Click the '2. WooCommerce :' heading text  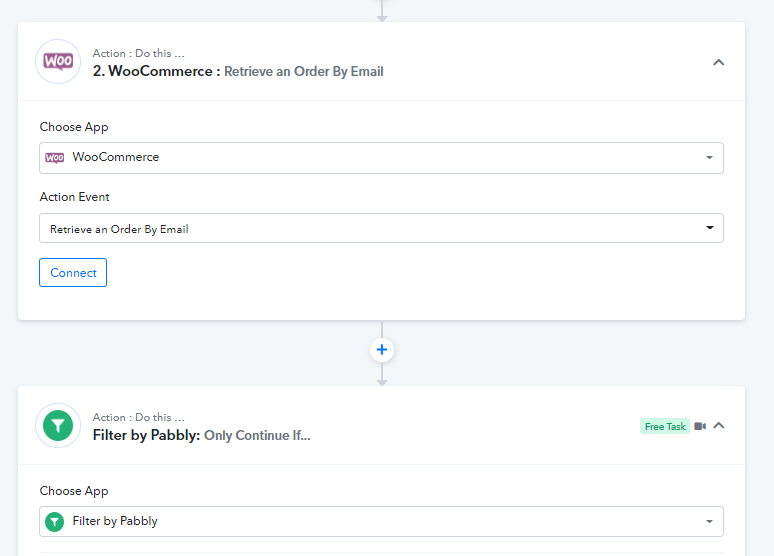156,71
